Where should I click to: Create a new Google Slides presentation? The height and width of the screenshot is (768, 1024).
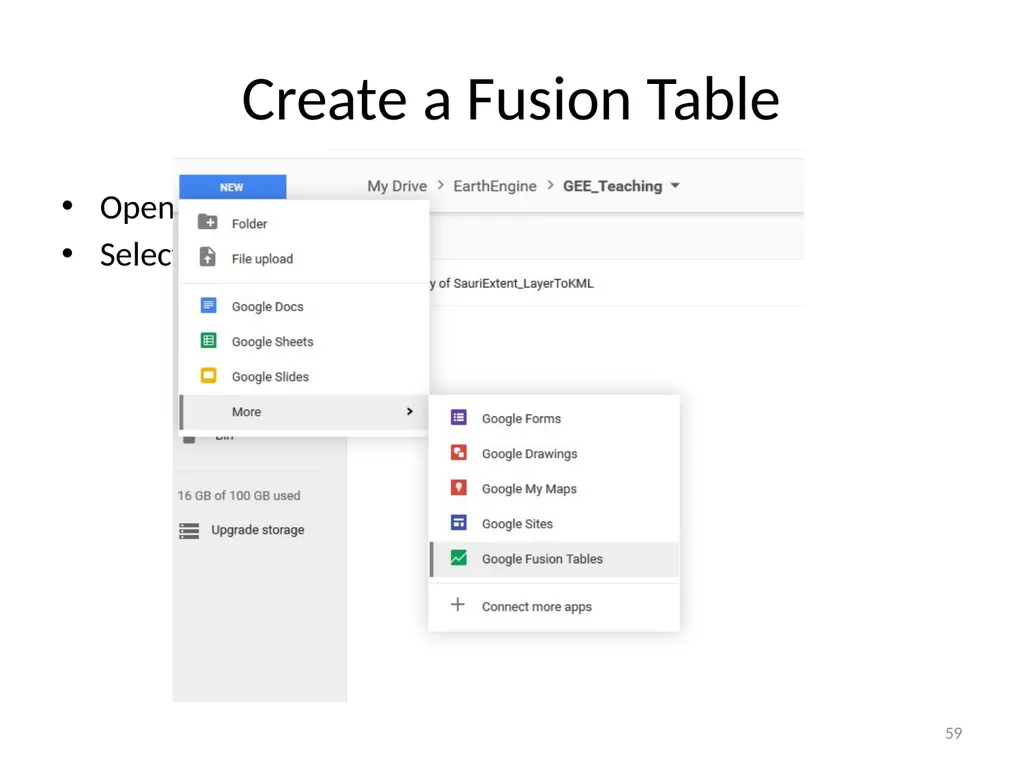click(x=304, y=377)
